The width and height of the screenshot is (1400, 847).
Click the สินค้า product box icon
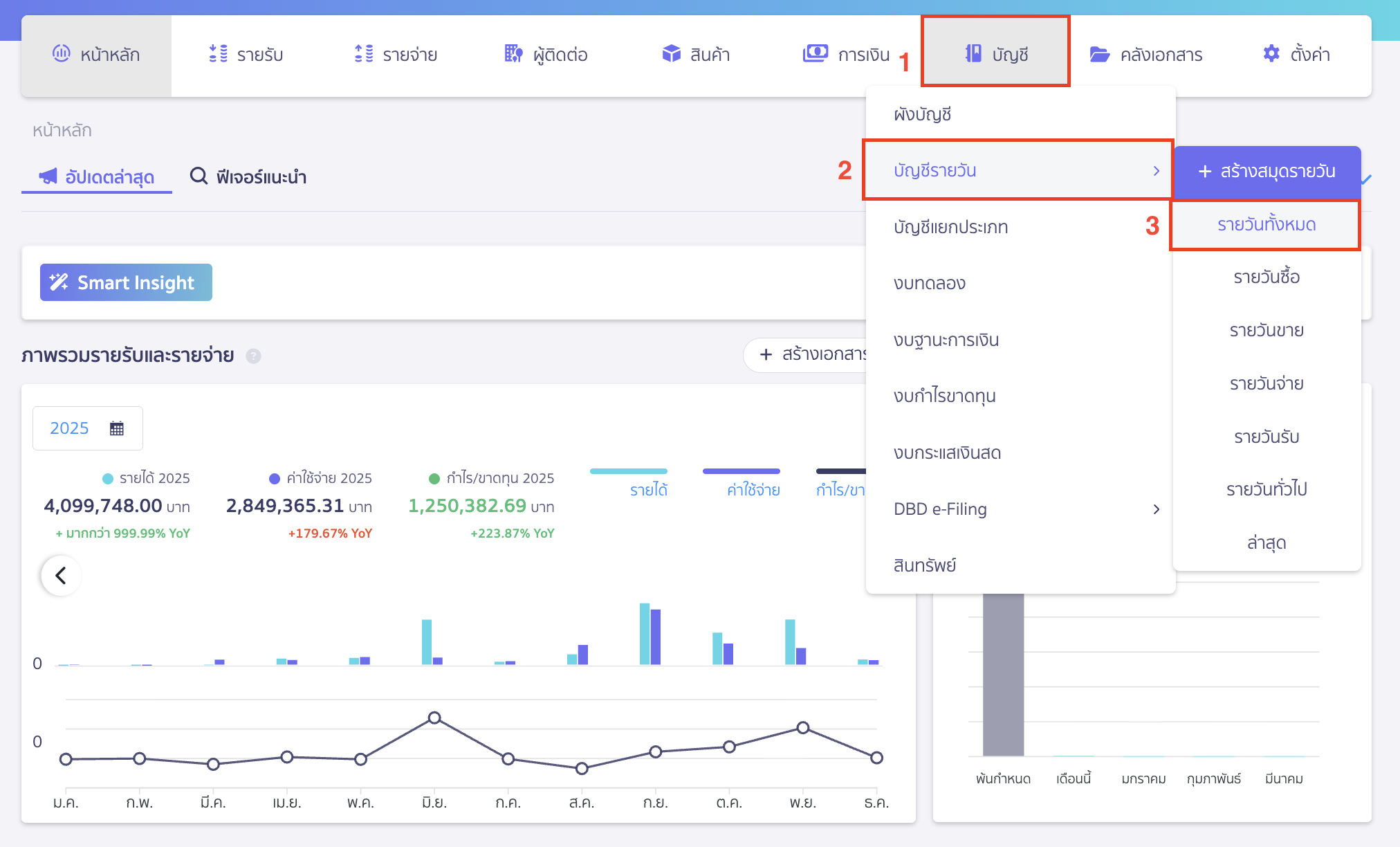pos(671,53)
